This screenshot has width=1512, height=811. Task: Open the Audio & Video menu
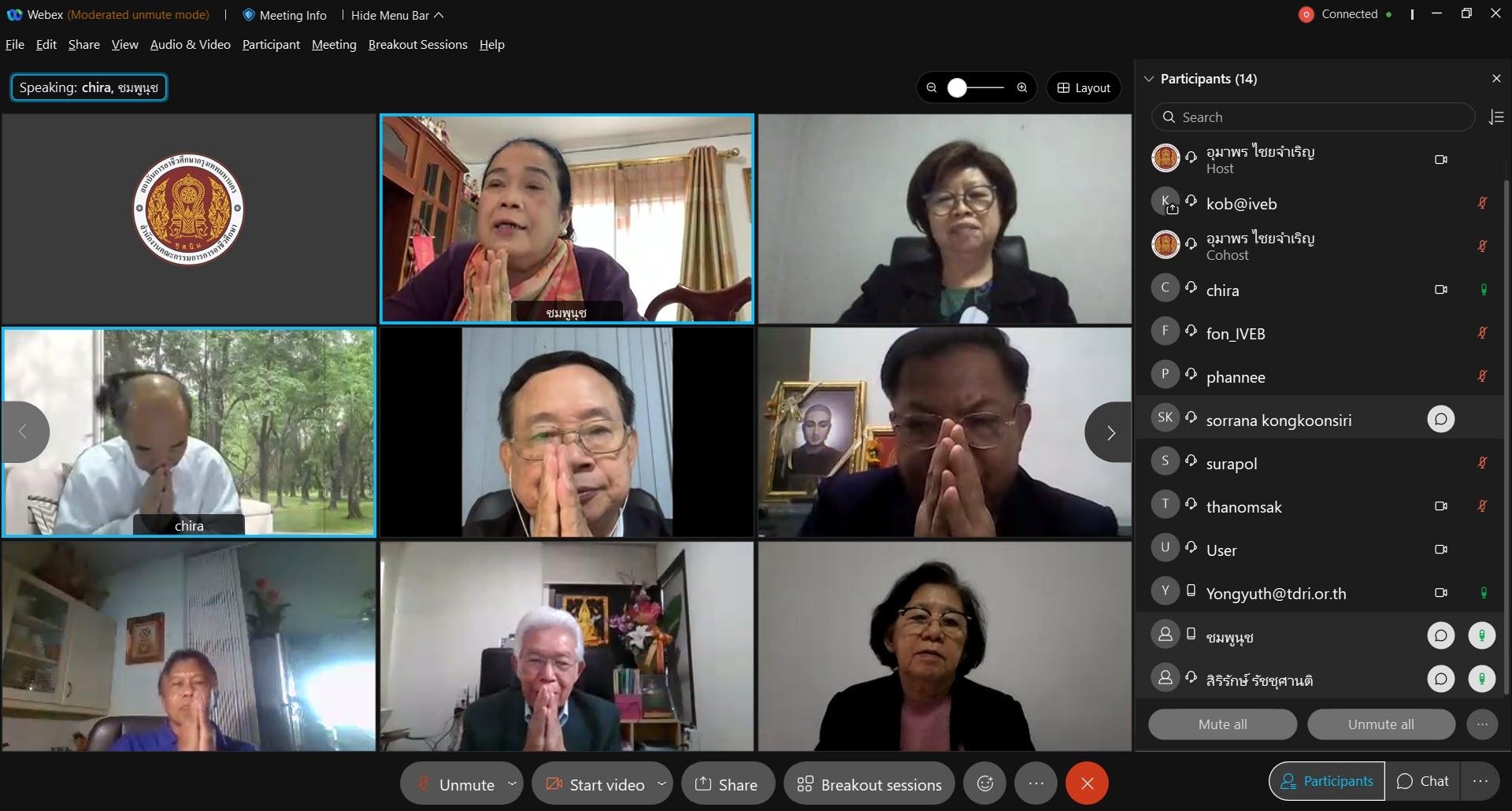pos(190,45)
